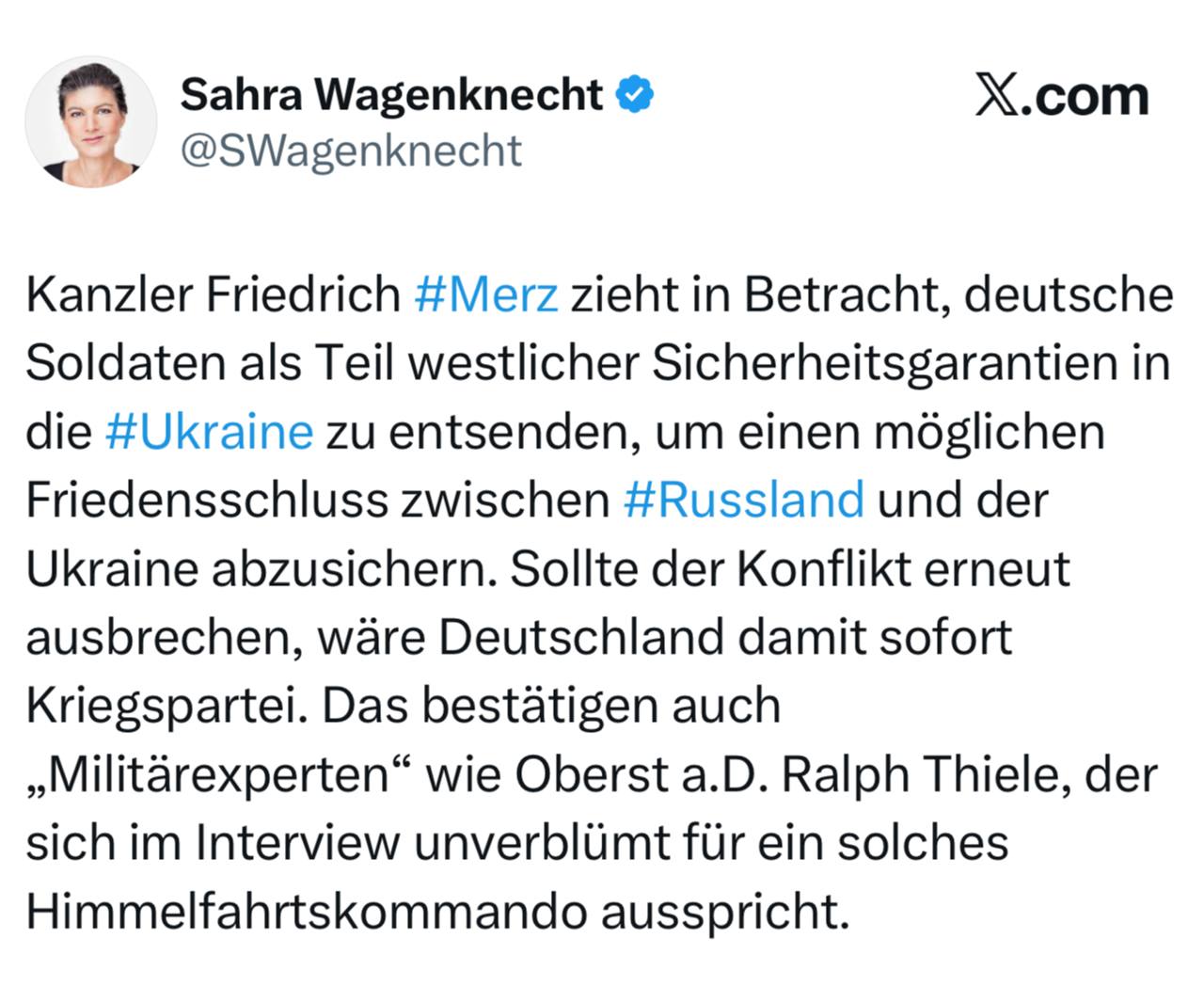Click the word Deutschland in the tweet
1204x986 pixels.
pyautogui.click(x=580, y=637)
